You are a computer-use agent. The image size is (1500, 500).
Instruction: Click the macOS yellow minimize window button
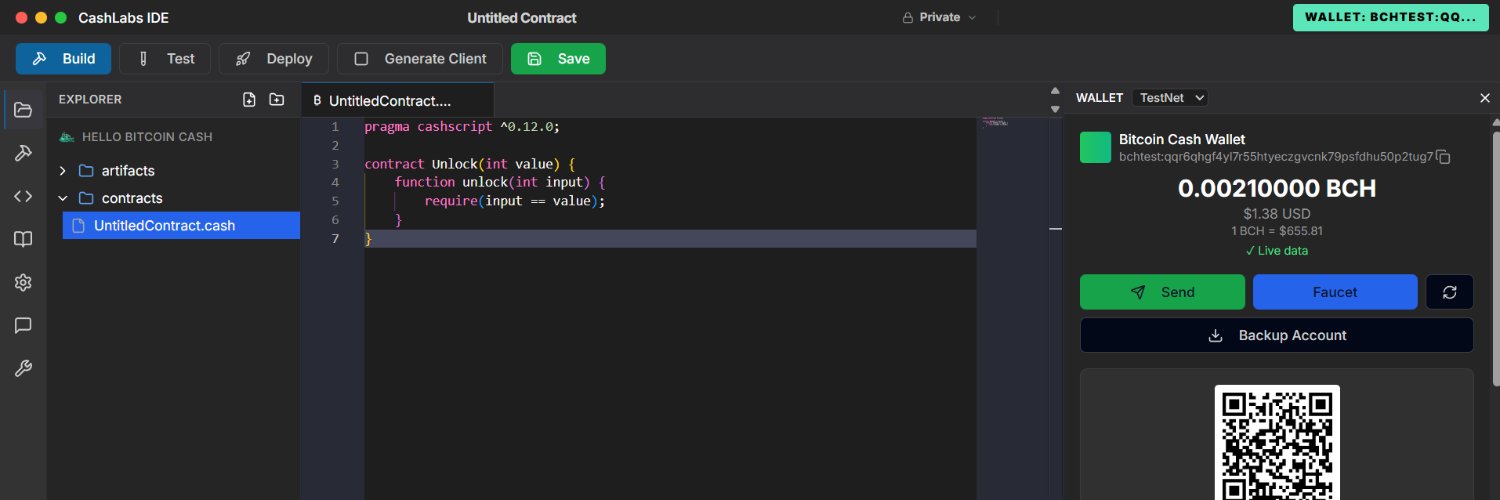coord(41,18)
